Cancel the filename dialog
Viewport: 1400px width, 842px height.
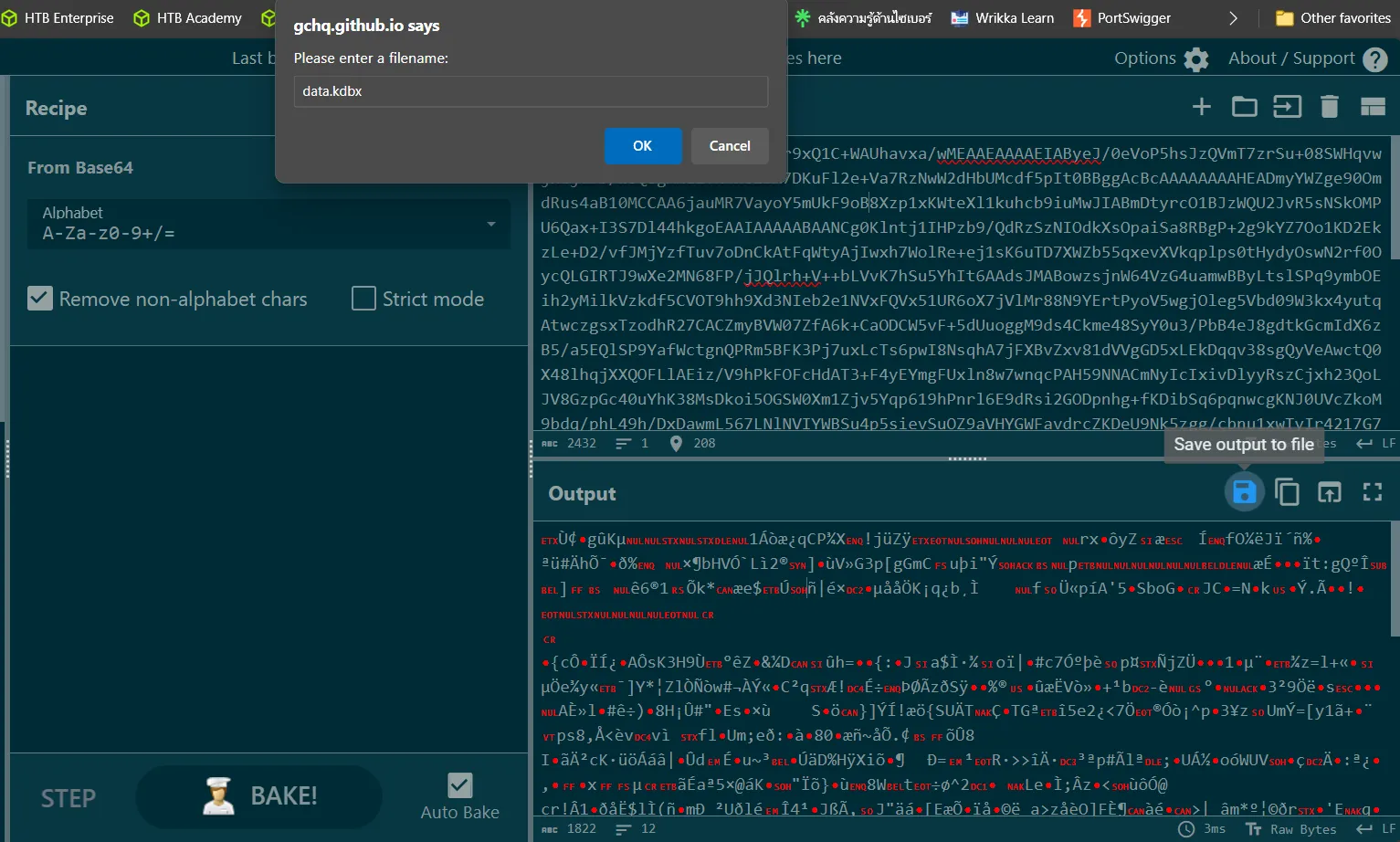point(730,146)
